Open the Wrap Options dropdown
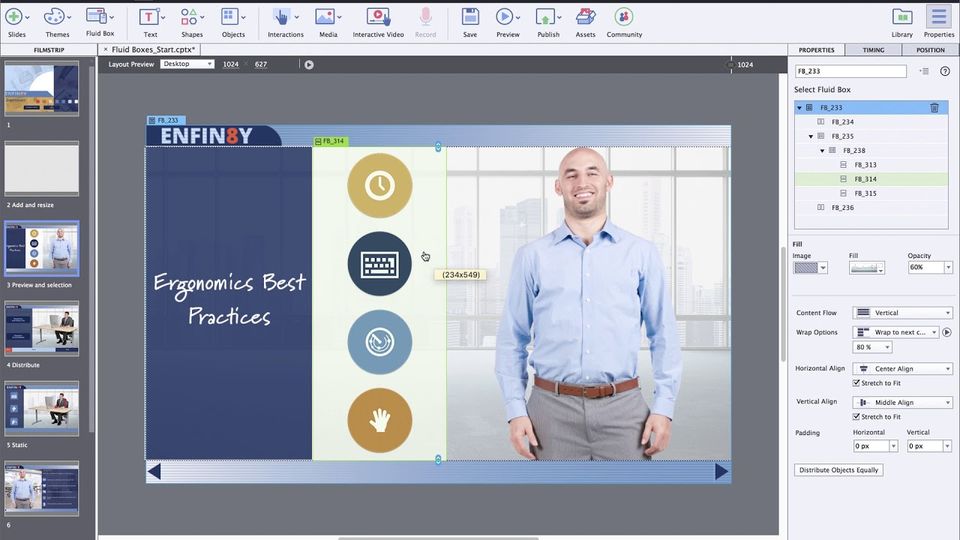The width and height of the screenshot is (960, 540). 896,332
